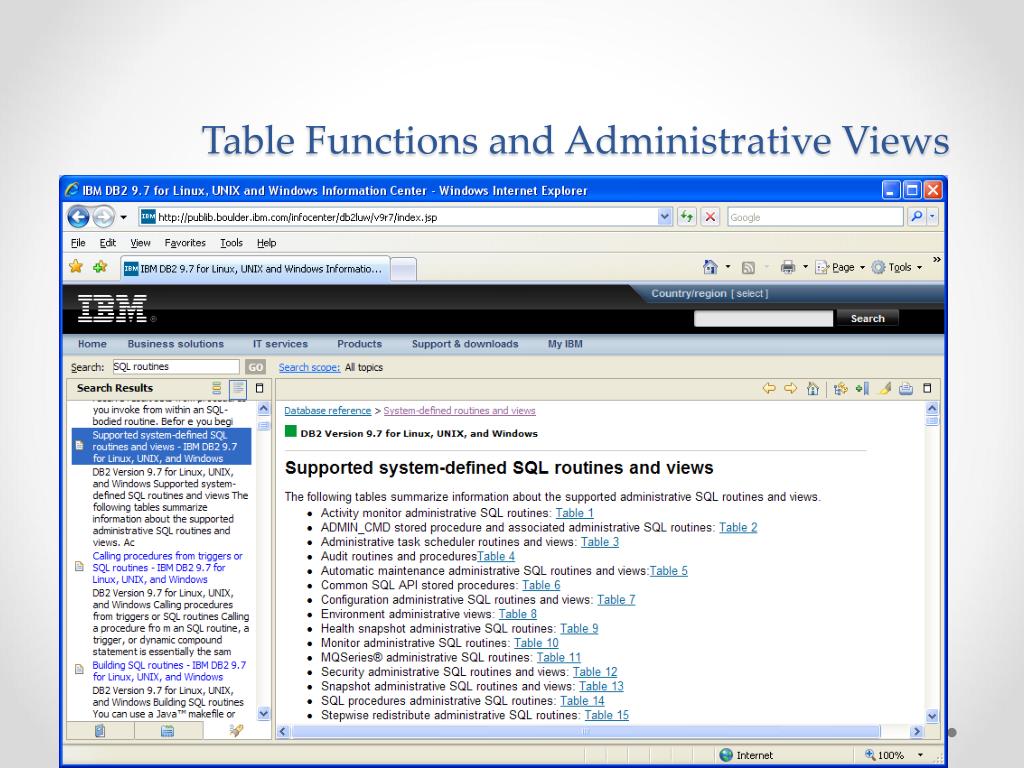Expand the toolbar overflow chevron
The image size is (1024, 768).
tap(936, 260)
